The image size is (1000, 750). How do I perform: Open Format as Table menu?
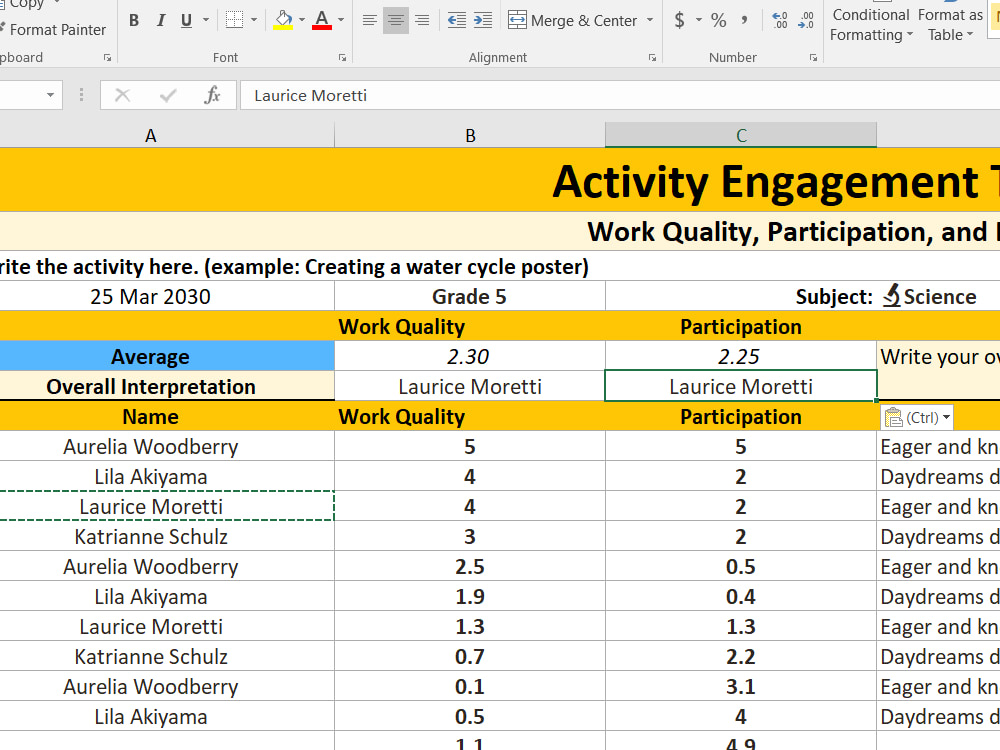(950, 24)
